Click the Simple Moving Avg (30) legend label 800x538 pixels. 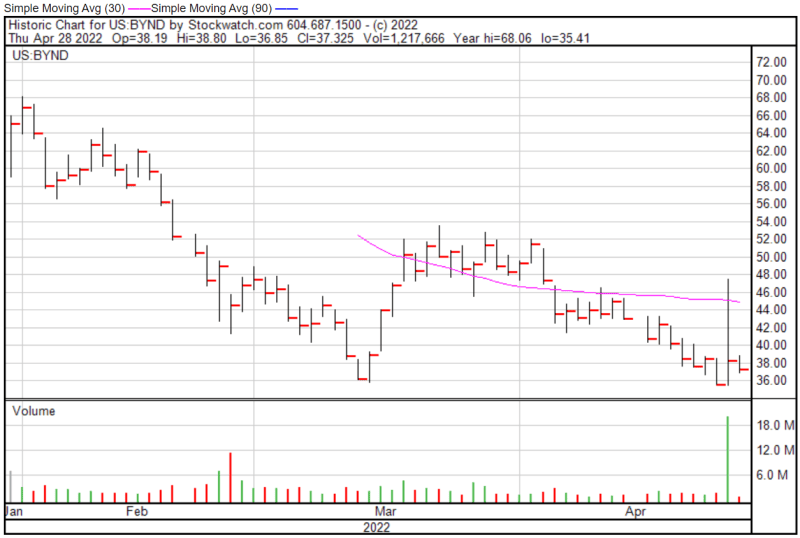click(x=64, y=8)
